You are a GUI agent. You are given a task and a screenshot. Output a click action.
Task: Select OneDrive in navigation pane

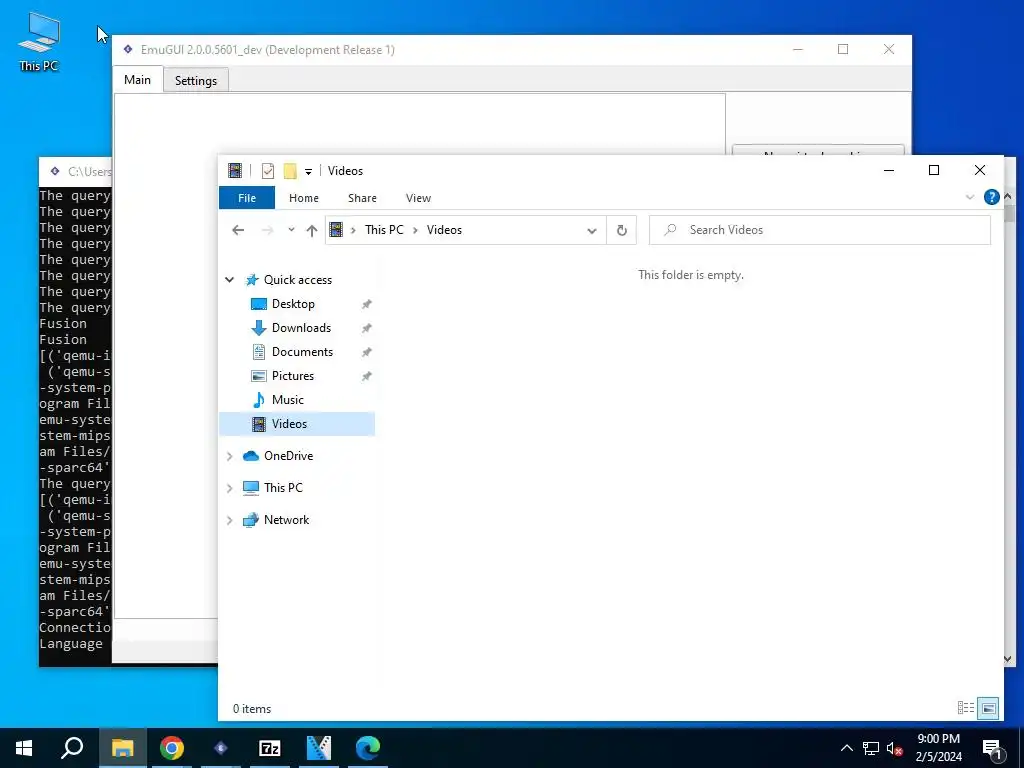(x=288, y=456)
